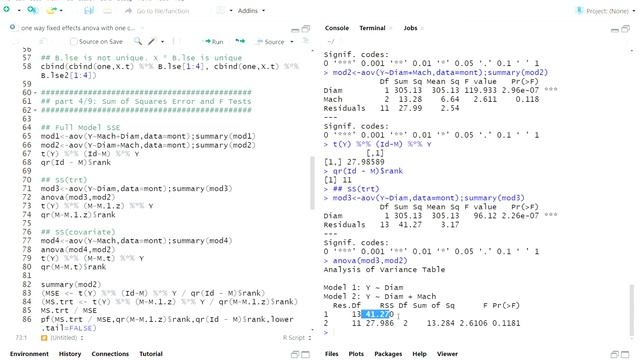Open the Help tab
The image size is (640, 360).
(419, 354)
